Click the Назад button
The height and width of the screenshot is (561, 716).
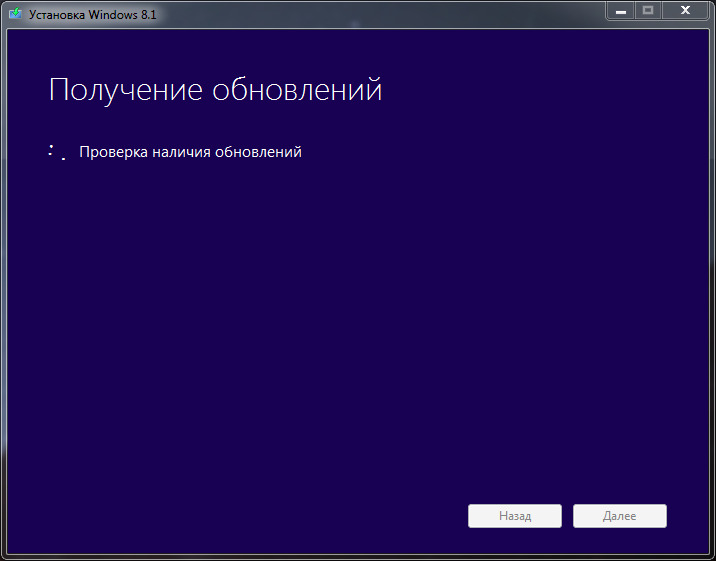pos(515,516)
